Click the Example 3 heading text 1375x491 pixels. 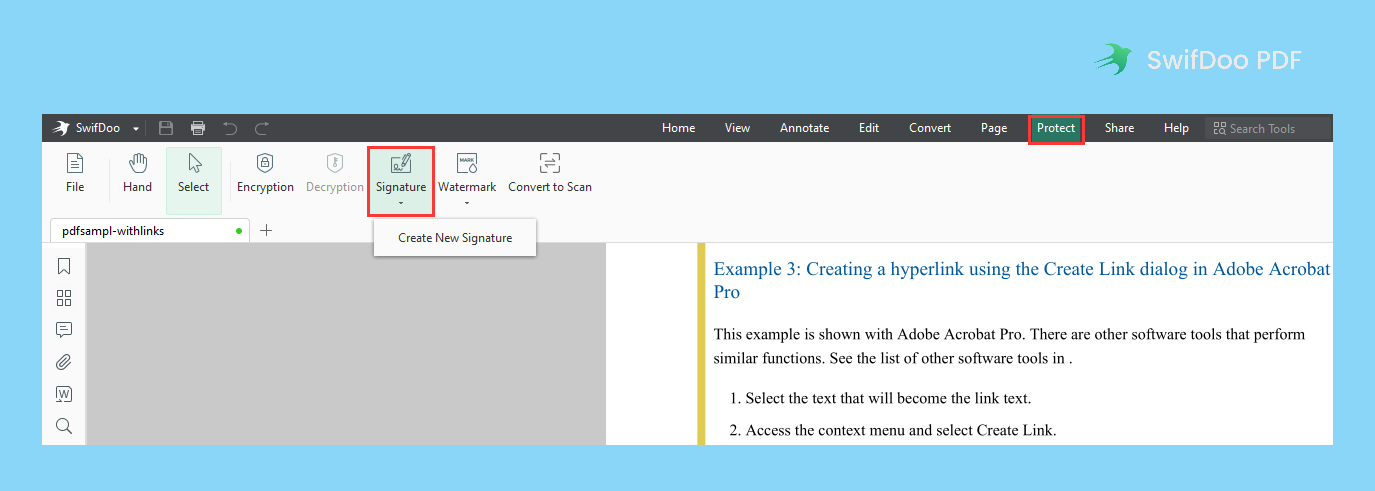click(1022, 280)
